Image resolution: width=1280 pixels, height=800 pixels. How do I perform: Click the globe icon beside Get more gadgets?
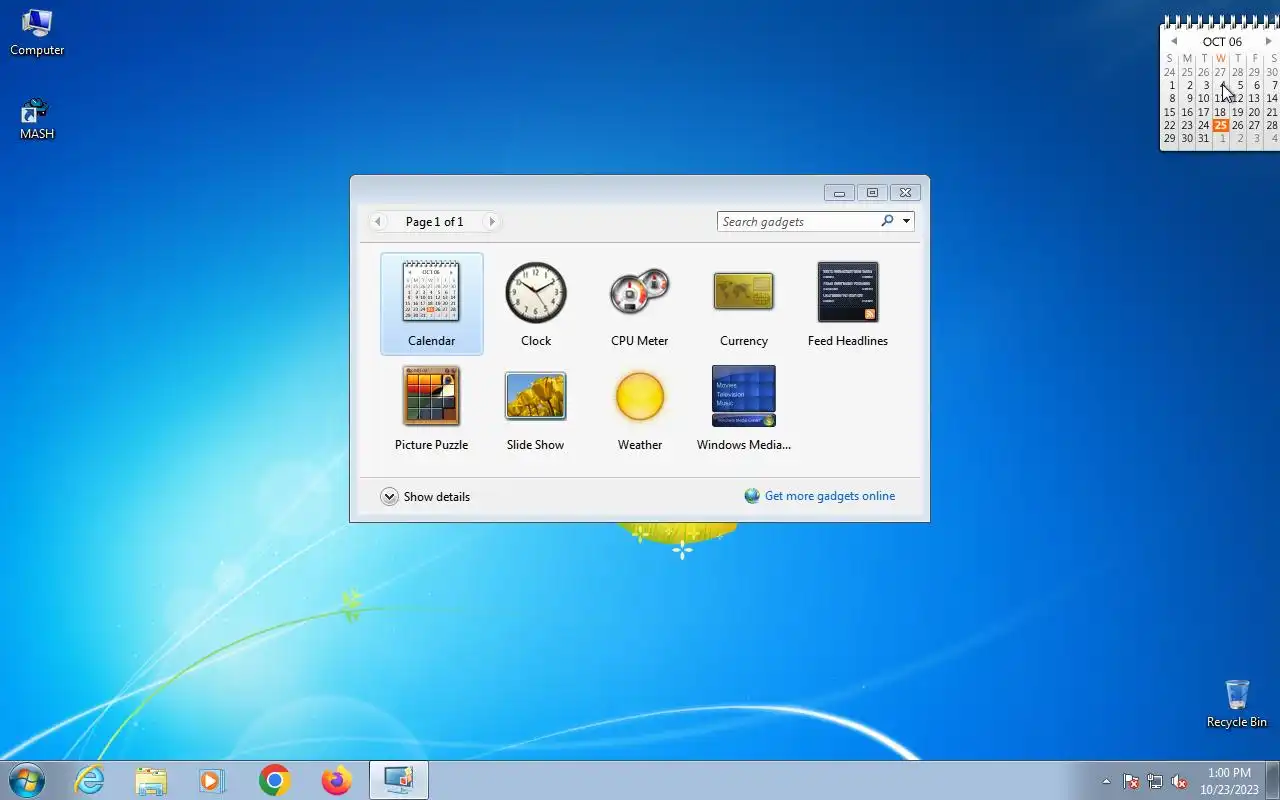click(752, 496)
